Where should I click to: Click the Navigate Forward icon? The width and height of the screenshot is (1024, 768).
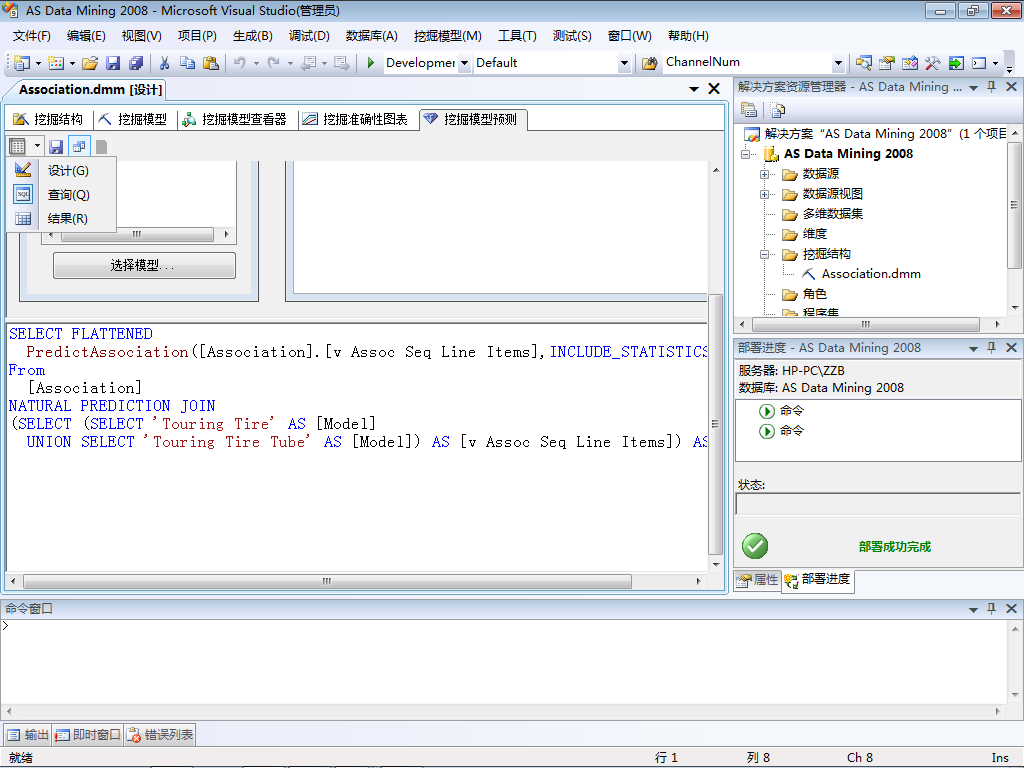341,63
